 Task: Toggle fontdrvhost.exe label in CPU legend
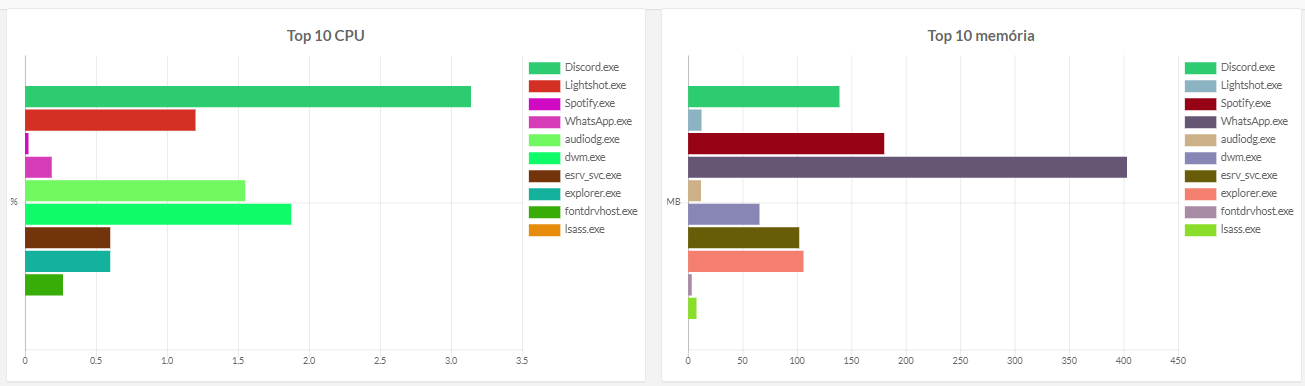pos(601,211)
